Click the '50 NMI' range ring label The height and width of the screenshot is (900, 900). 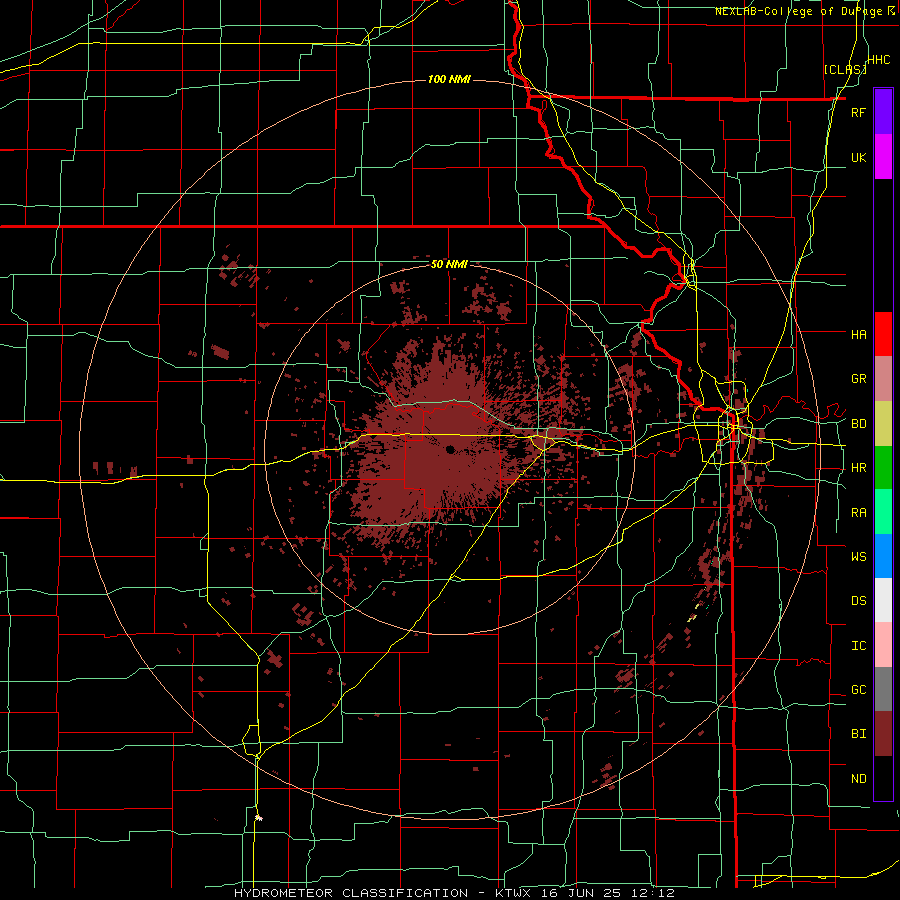[449, 264]
